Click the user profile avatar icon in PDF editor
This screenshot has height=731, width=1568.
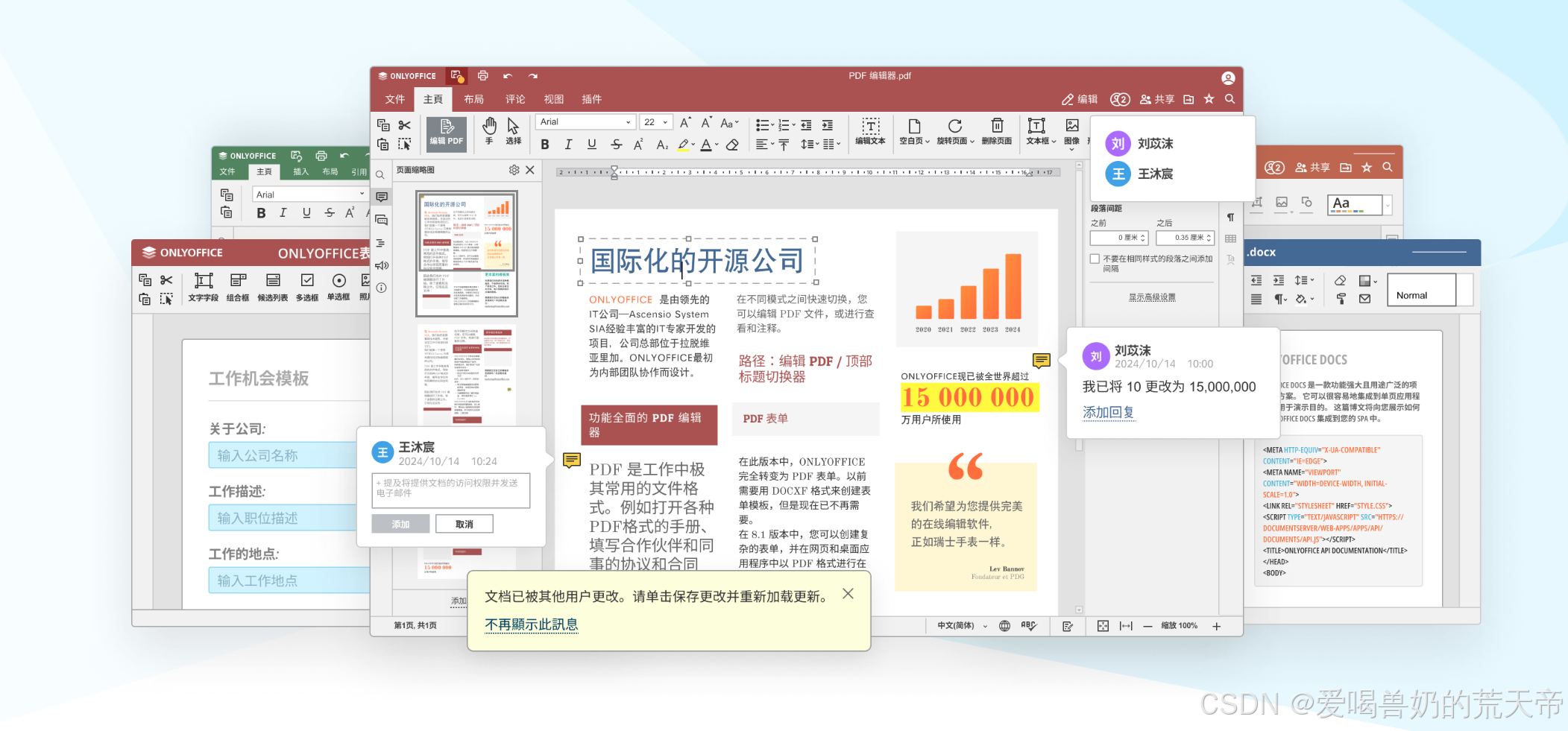1228,77
